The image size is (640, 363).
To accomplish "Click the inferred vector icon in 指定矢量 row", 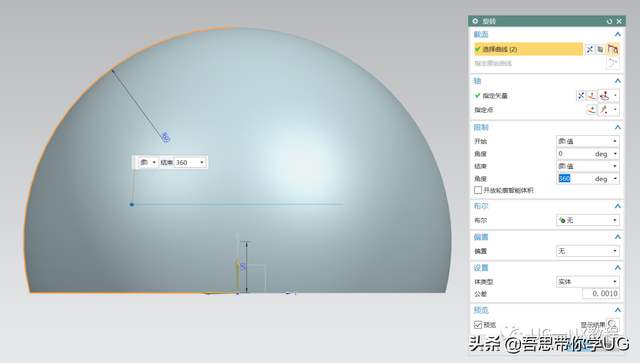I will (x=604, y=96).
